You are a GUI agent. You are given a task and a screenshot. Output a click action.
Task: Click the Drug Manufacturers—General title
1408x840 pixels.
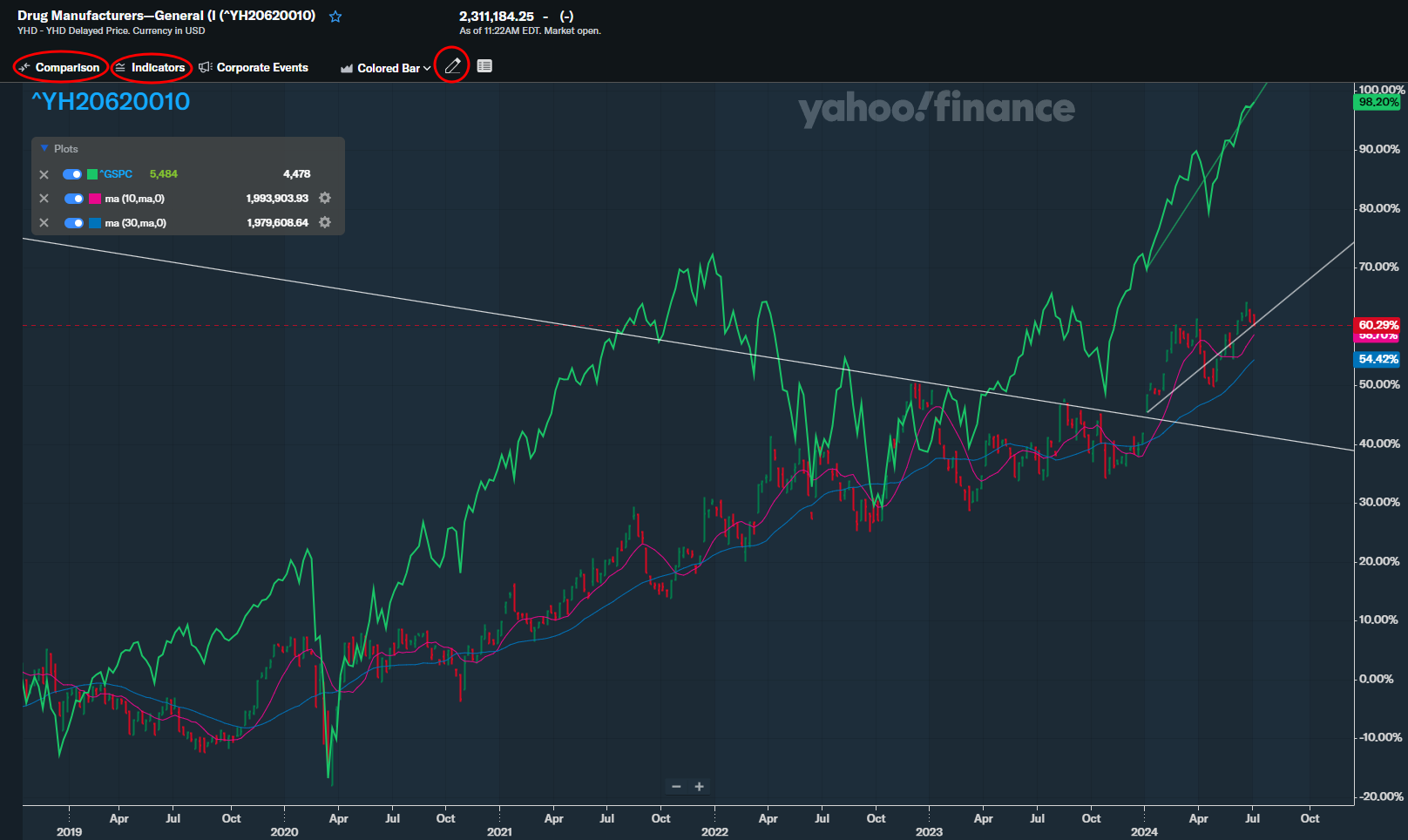166,16
